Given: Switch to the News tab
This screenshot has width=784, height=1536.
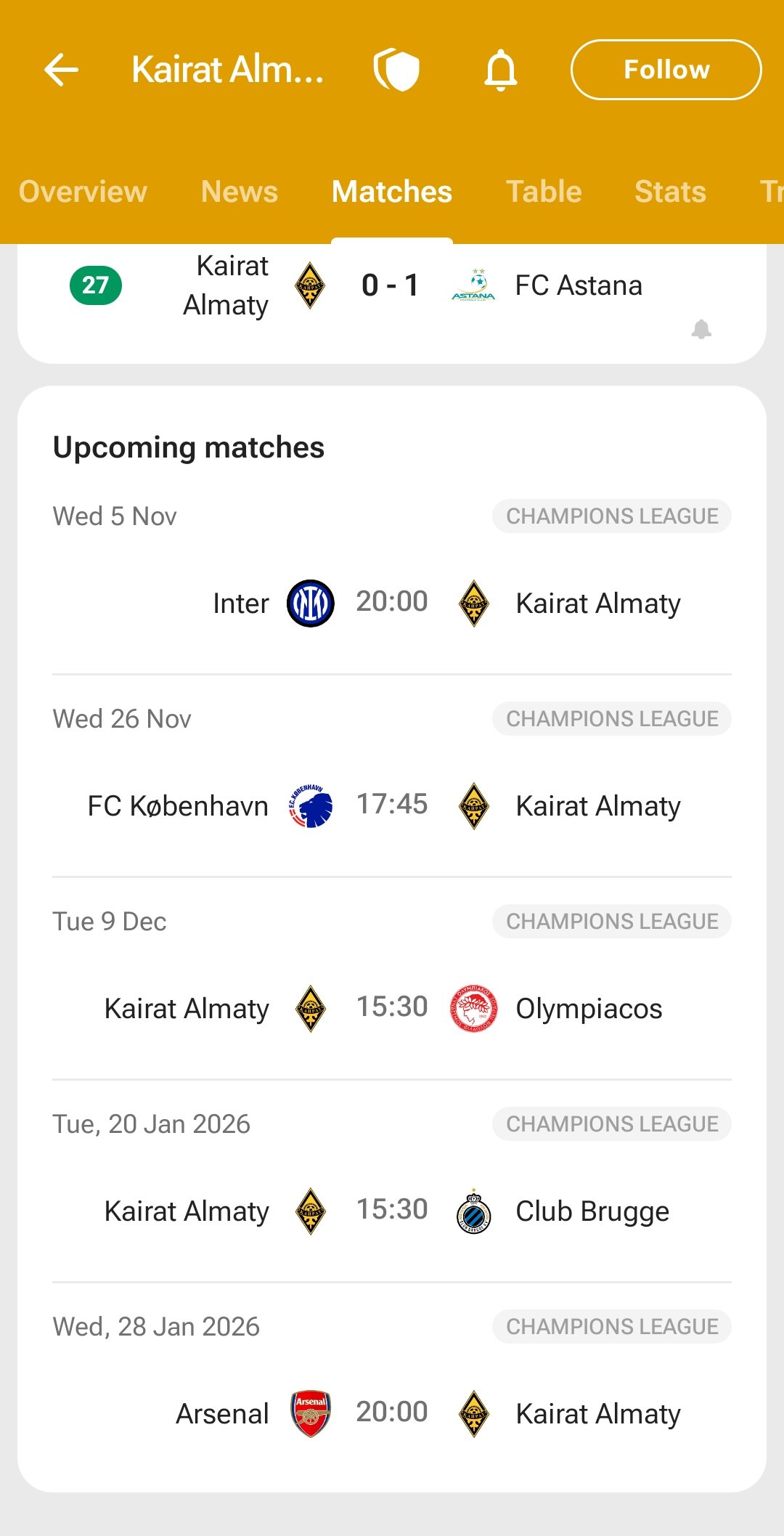Looking at the screenshot, I should [240, 192].
